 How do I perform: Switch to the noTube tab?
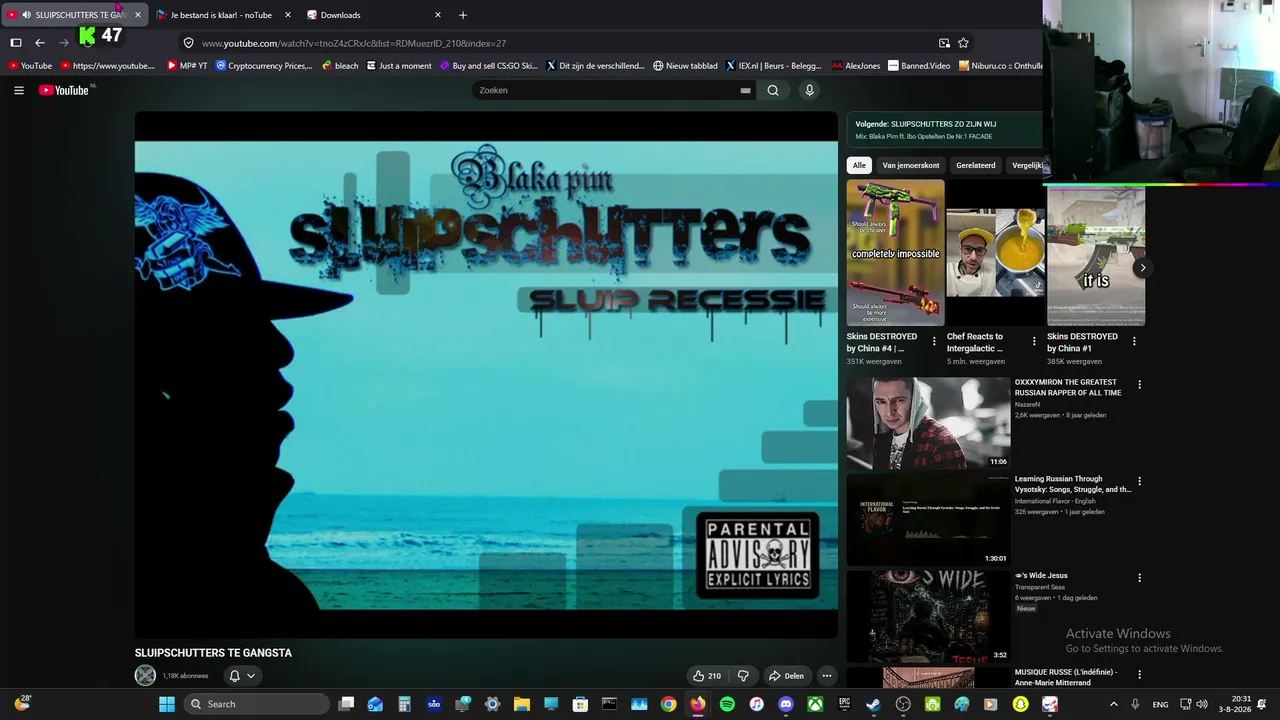223,15
